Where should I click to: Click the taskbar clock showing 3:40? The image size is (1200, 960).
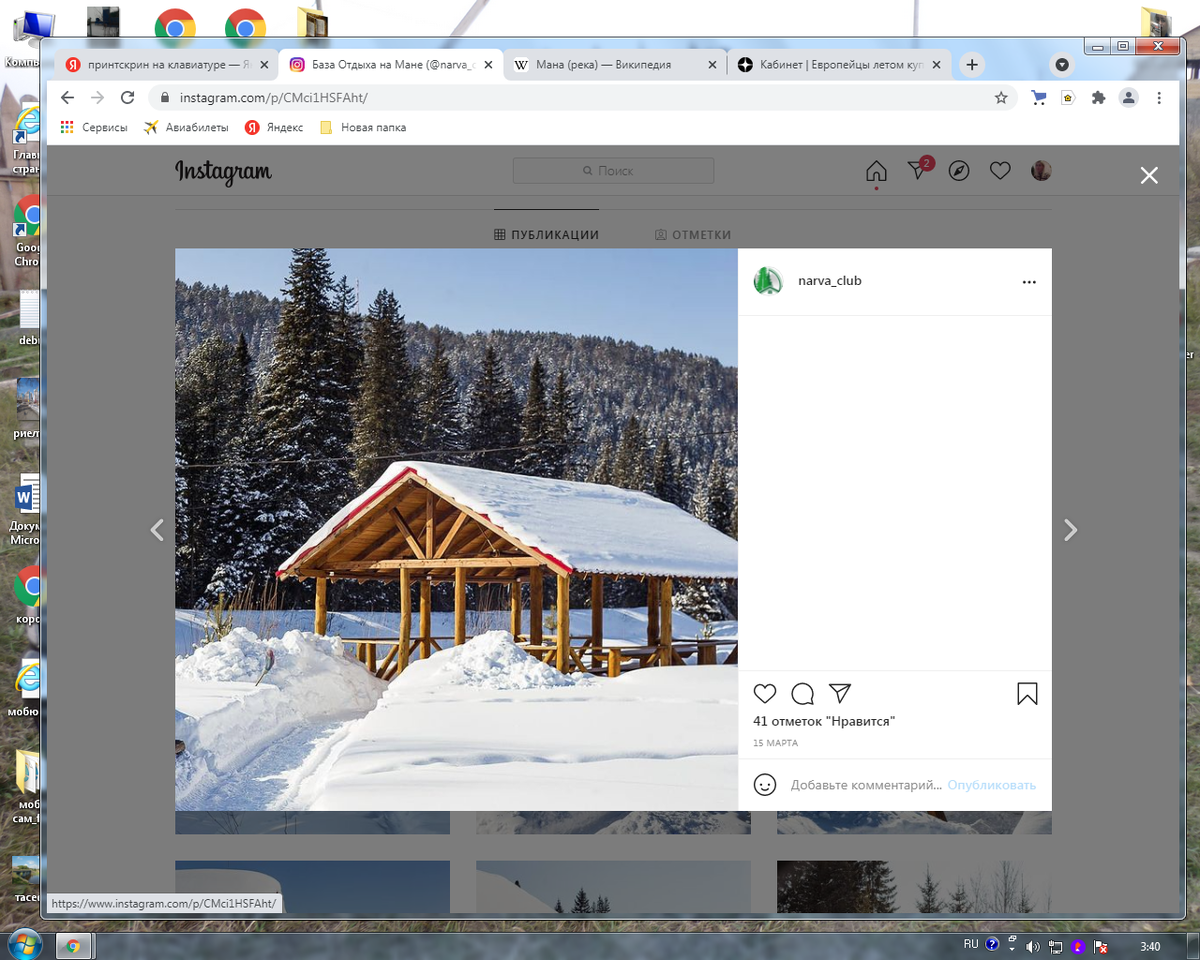pos(1150,946)
